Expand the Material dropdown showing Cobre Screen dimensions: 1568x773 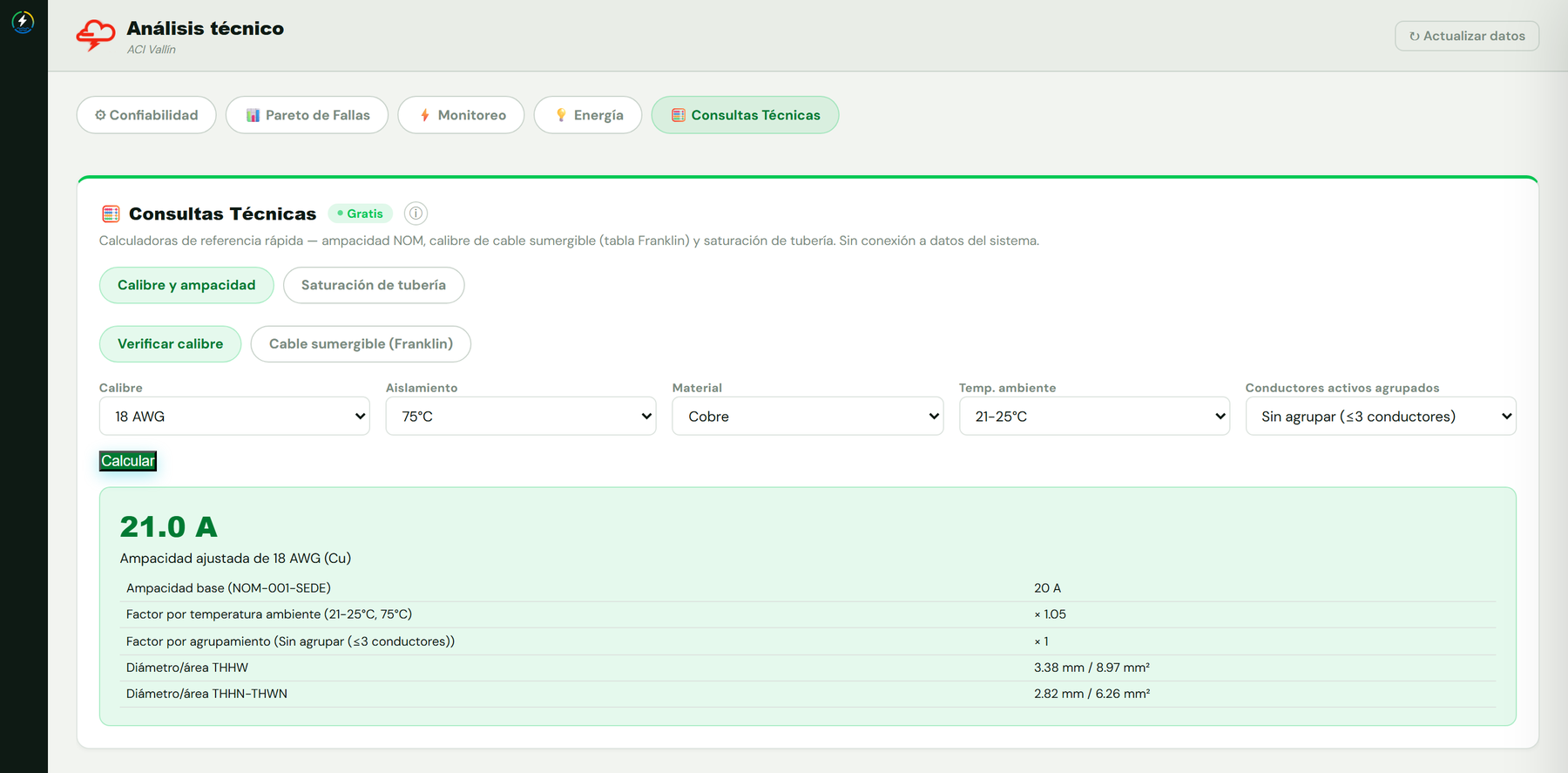pyautogui.click(x=808, y=417)
